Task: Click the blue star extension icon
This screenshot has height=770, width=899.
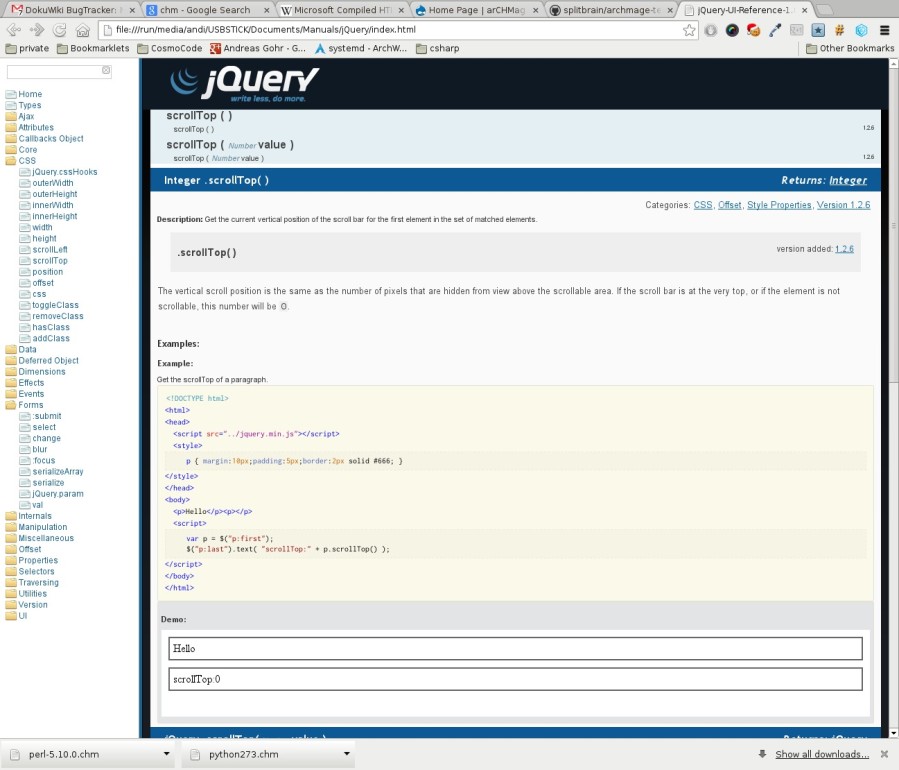Action: (818, 30)
